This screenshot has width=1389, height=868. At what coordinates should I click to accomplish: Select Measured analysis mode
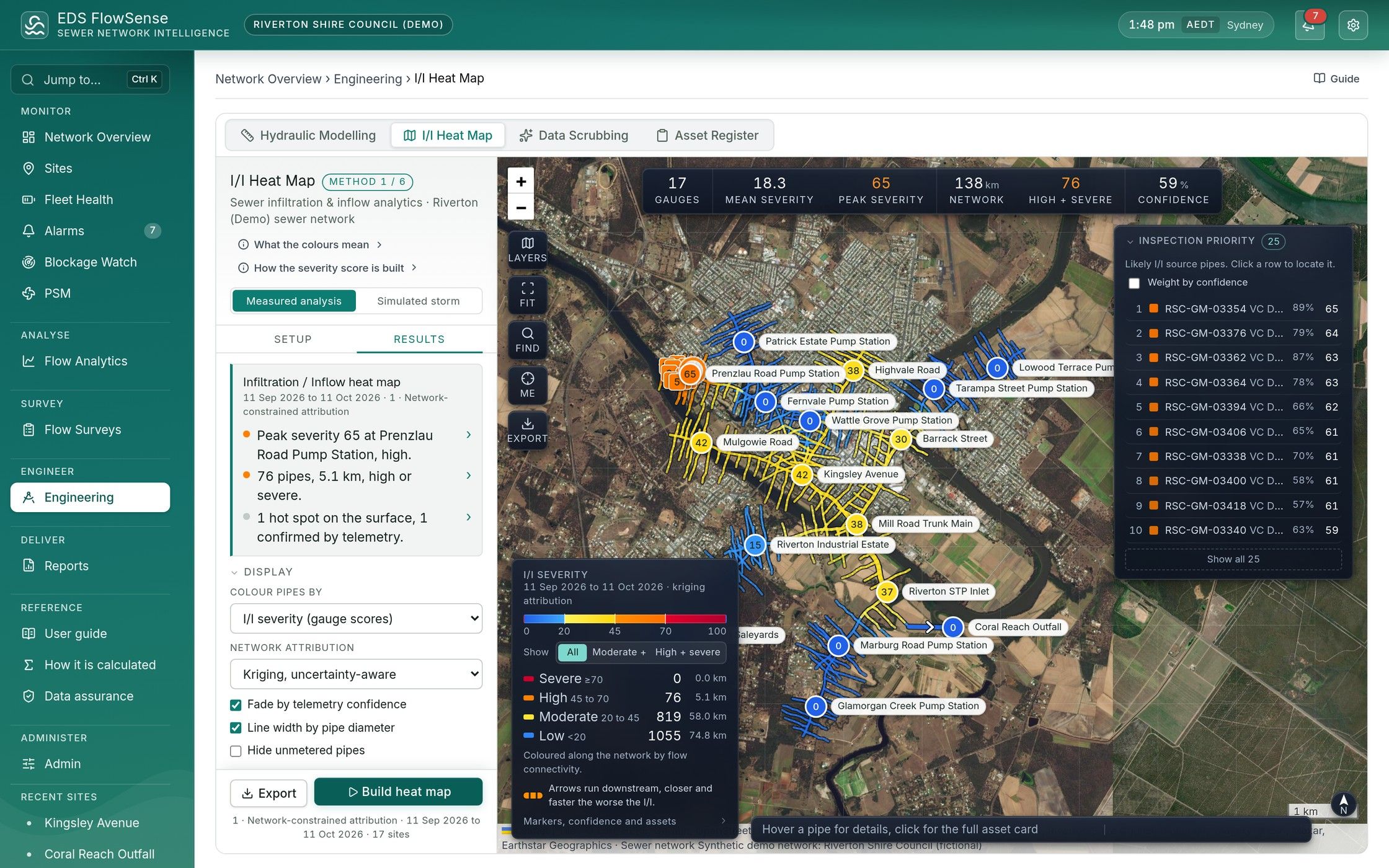coord(294,301)
